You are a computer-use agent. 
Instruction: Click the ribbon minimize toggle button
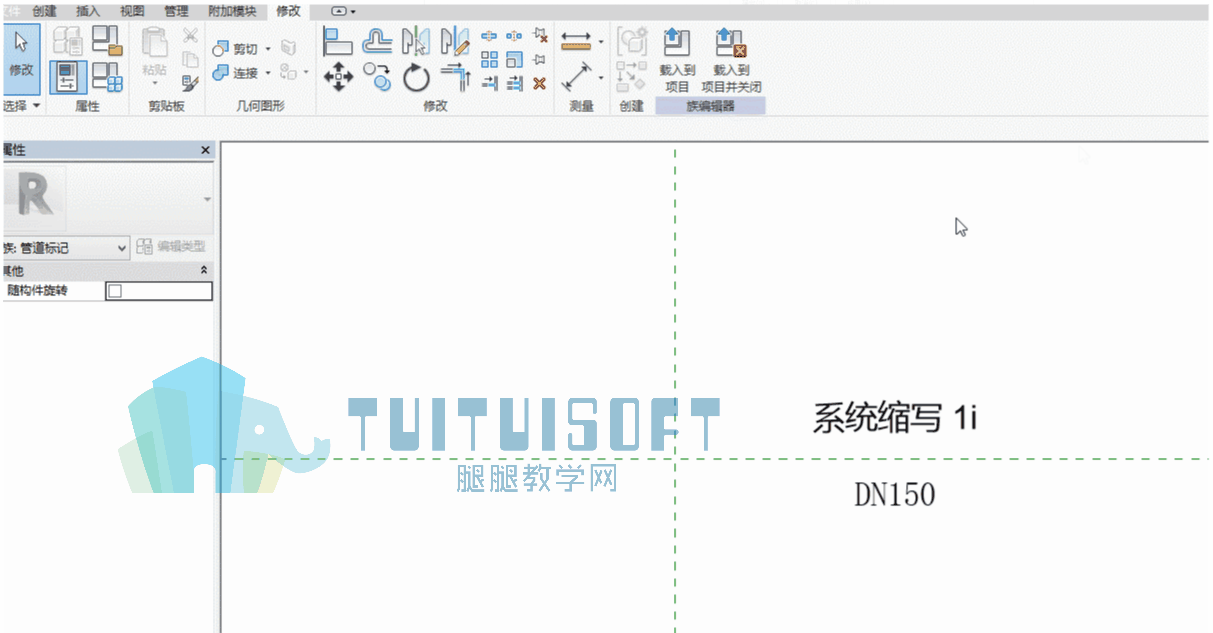pos(339,11)
